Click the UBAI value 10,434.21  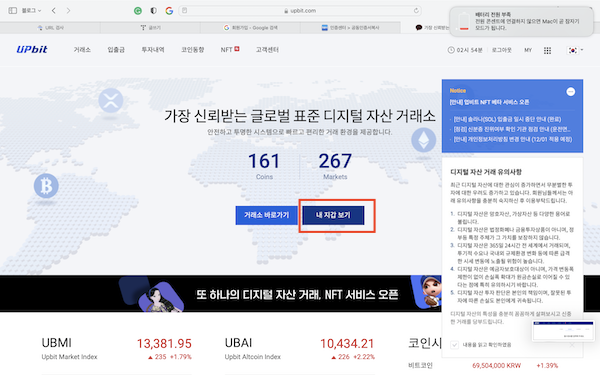[x=347, y=344]
